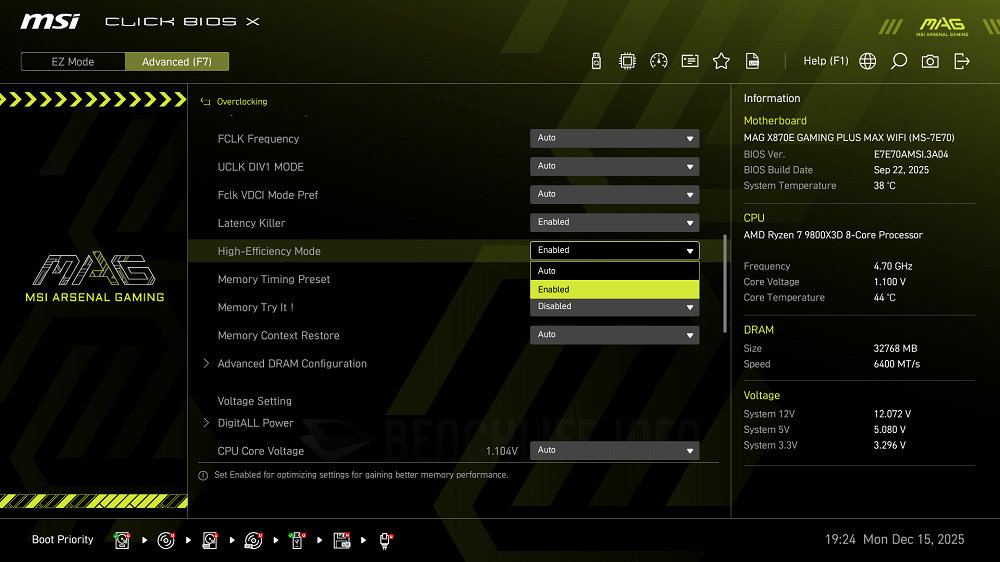The width and height of the screenshot is (1000, 562).
Task: Click the exit door icon
Action: [x=962, y=61]
